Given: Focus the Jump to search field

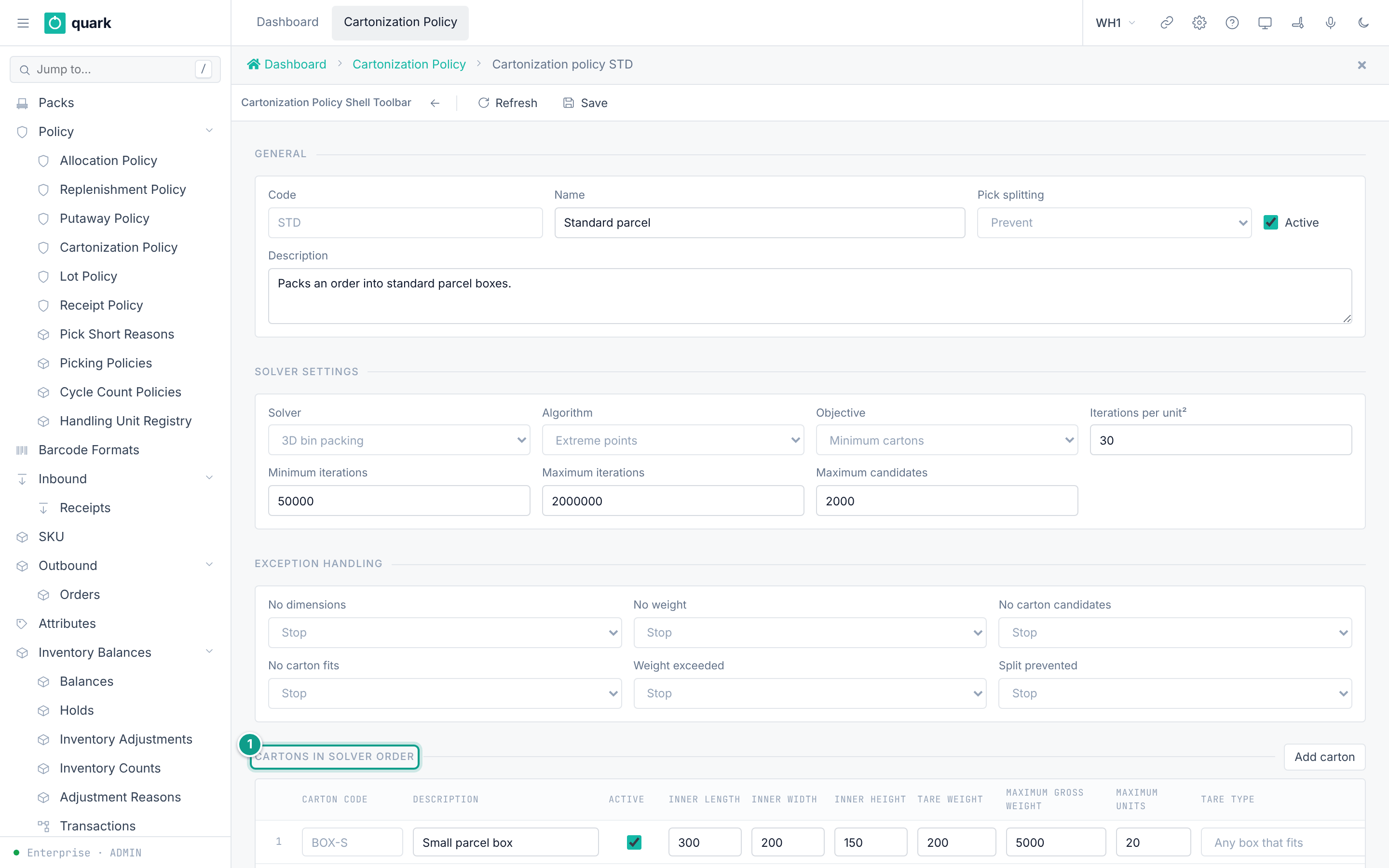Looking at the screenshot, I should pyautogui.click(x=115, y=69).
